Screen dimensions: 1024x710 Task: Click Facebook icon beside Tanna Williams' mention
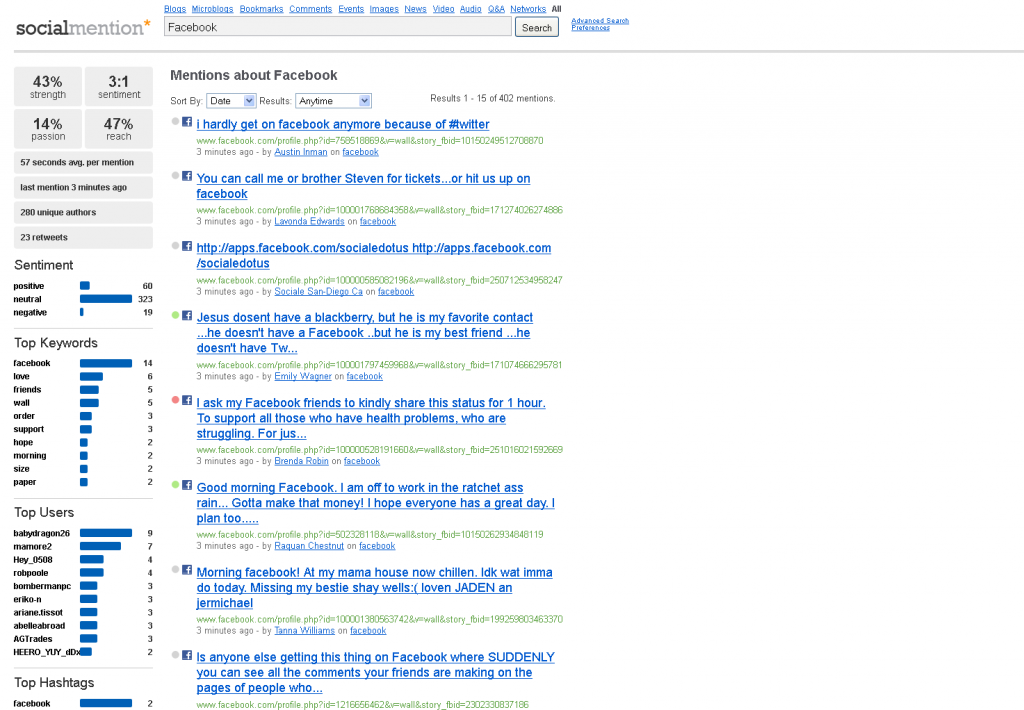tap(187, 570)
